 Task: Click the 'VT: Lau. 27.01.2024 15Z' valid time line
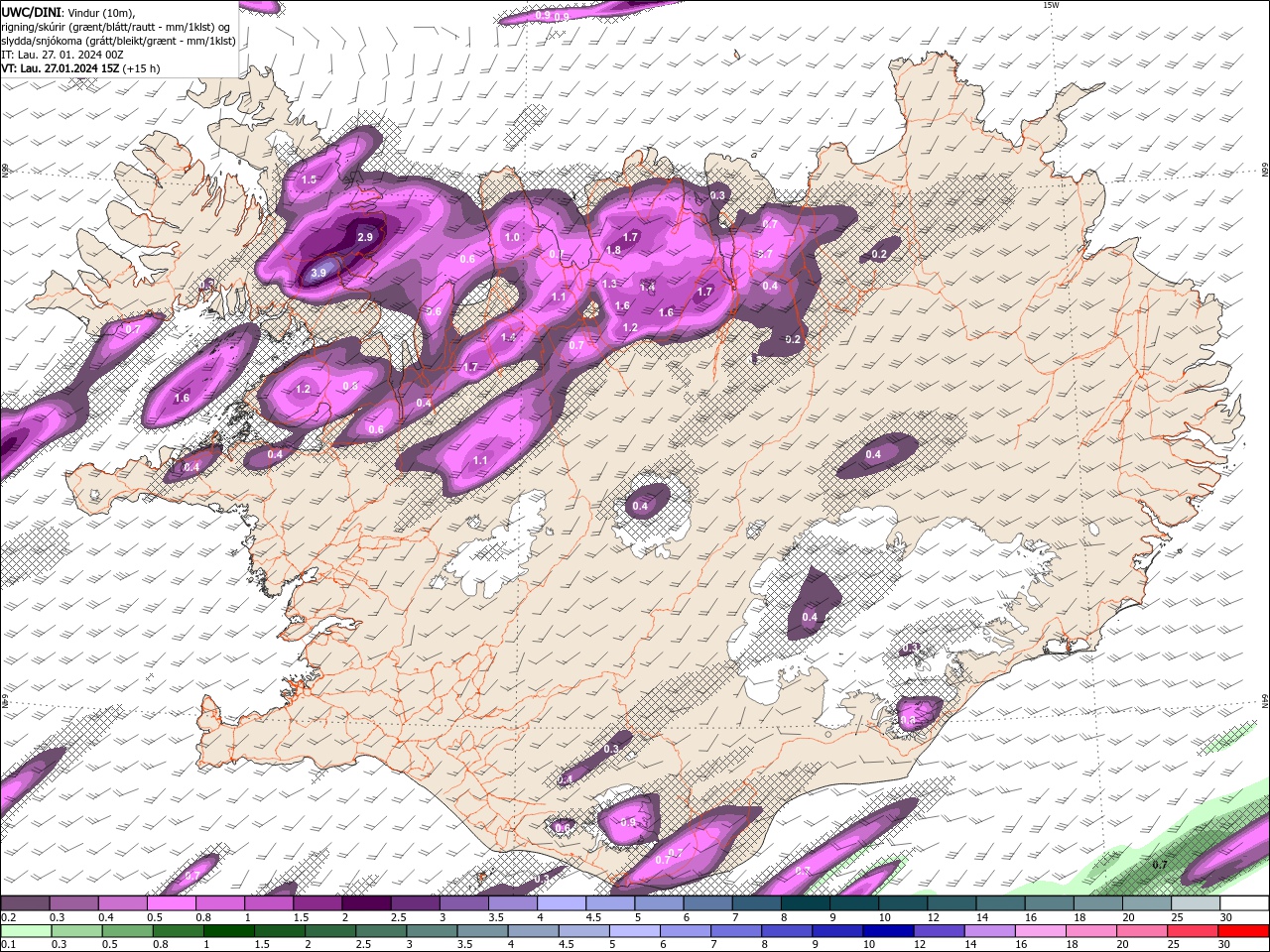80,68
